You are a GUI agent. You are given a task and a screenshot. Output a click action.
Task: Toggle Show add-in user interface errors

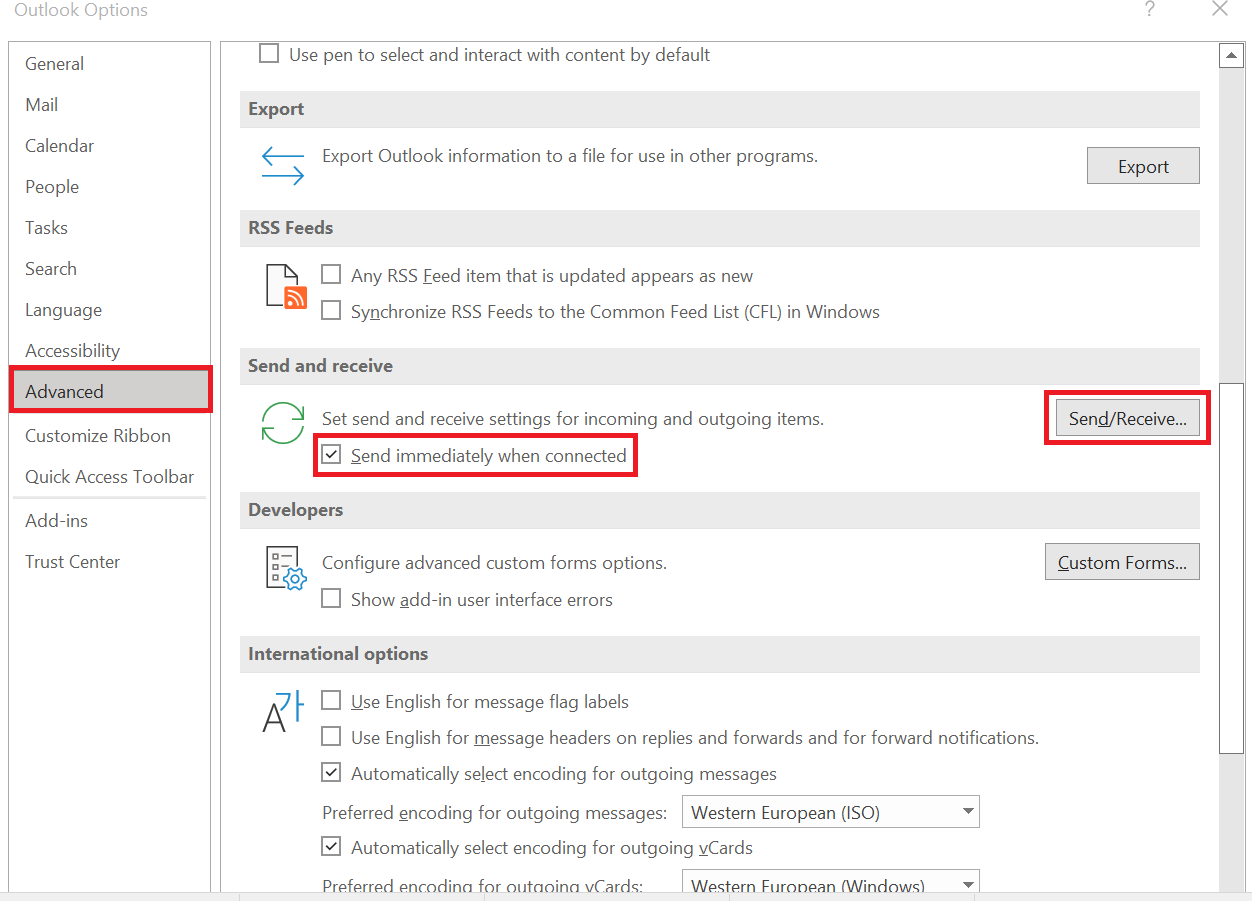click(x=331, y=598)
